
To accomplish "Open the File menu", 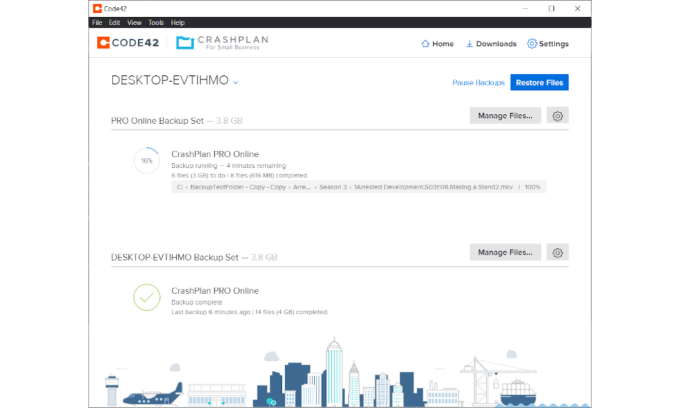I will pyautogui.click(x=97, y=23).
